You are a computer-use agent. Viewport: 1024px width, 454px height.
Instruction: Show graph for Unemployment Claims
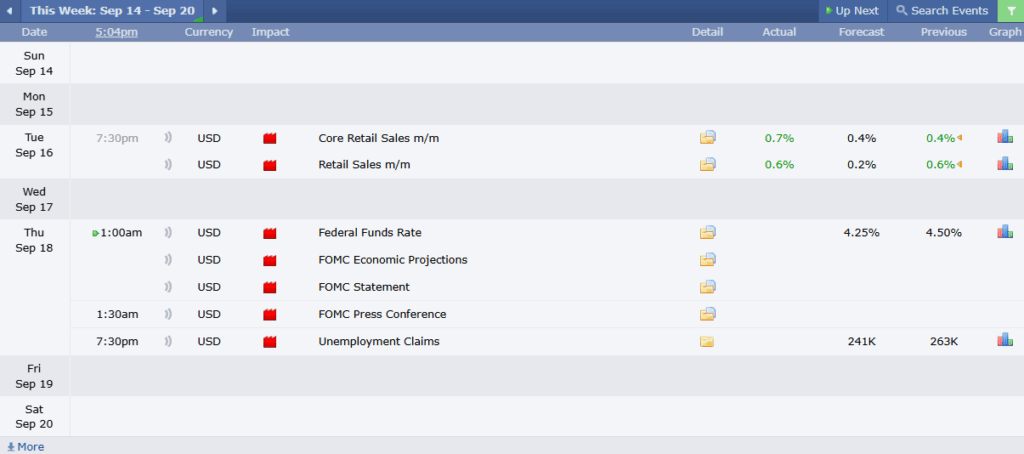click(x=1005, y=340)
